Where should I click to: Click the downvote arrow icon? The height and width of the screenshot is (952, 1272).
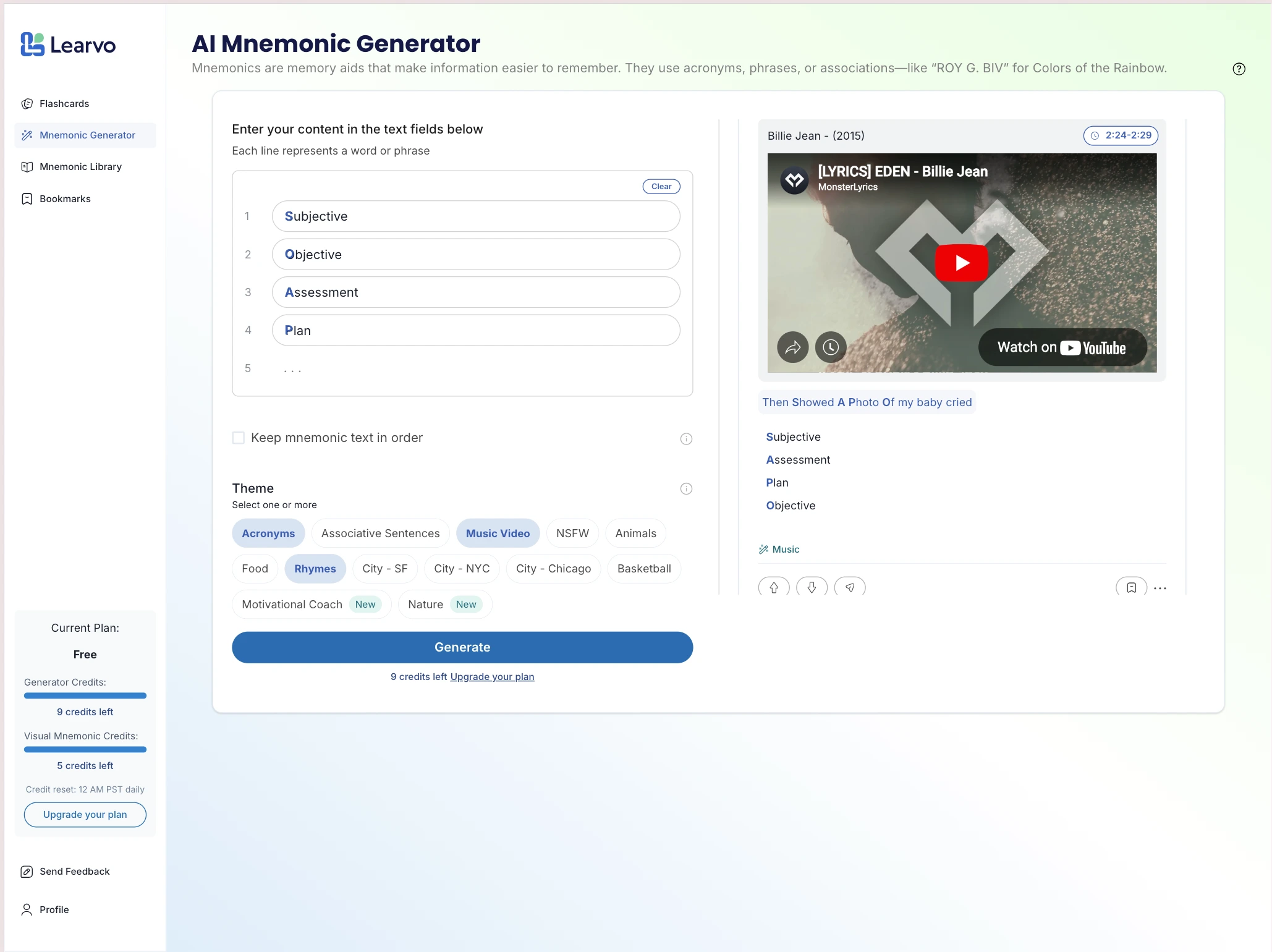click(812, 587)
